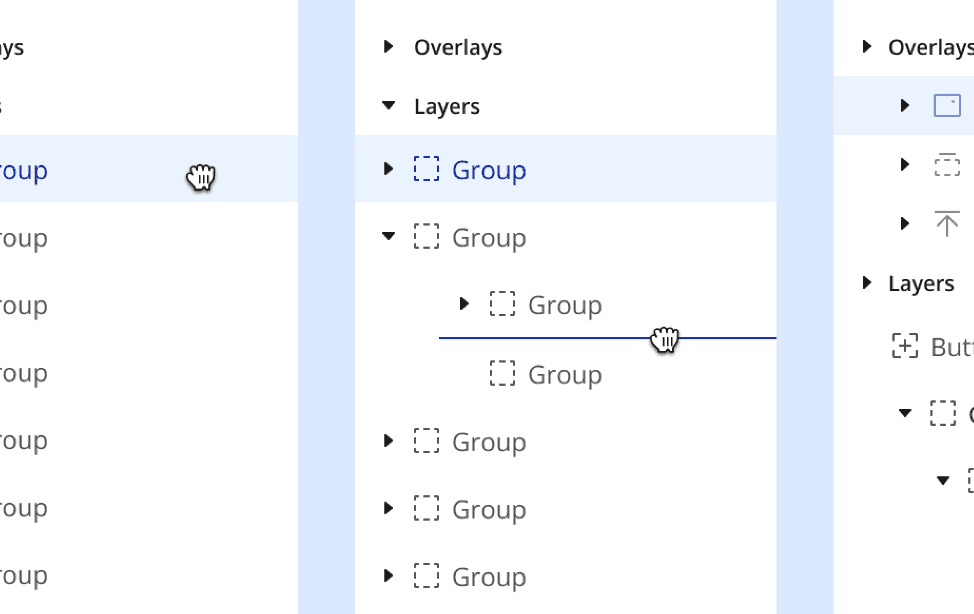
Task: Click the blue dashed Group icon
Action: coord(427,169)
